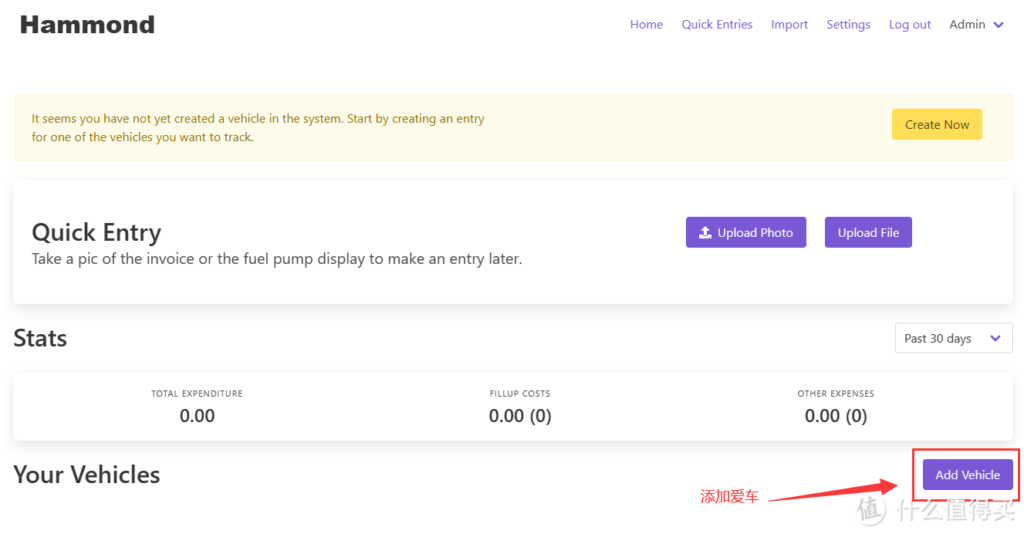This screenshot has width=1024, height=534.
Task: Click the Upload File button
Action: (x=868, y=233)
